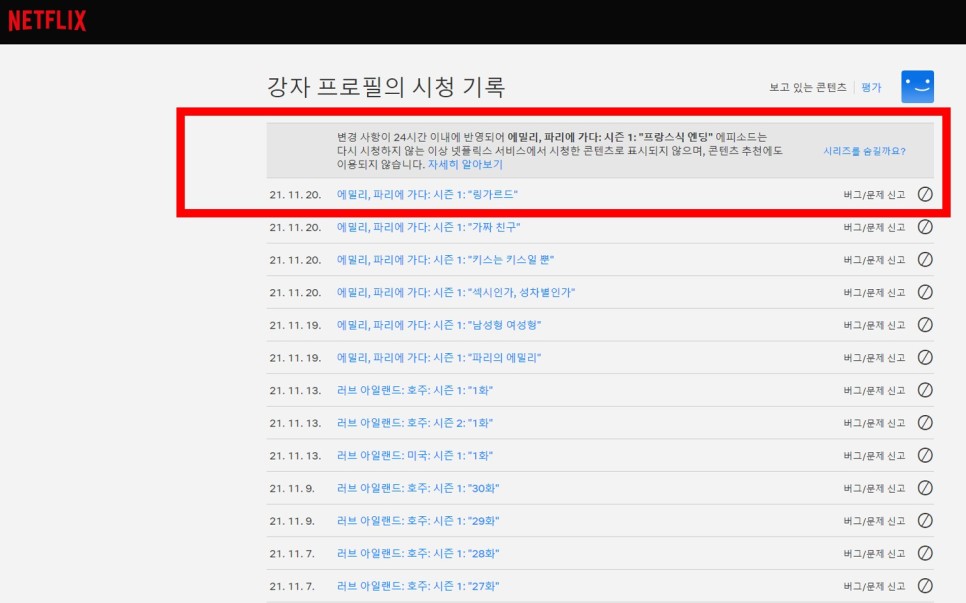Open 러브 아일랜드: 미국 시즌 1 "1화" link

coord(415,456)
